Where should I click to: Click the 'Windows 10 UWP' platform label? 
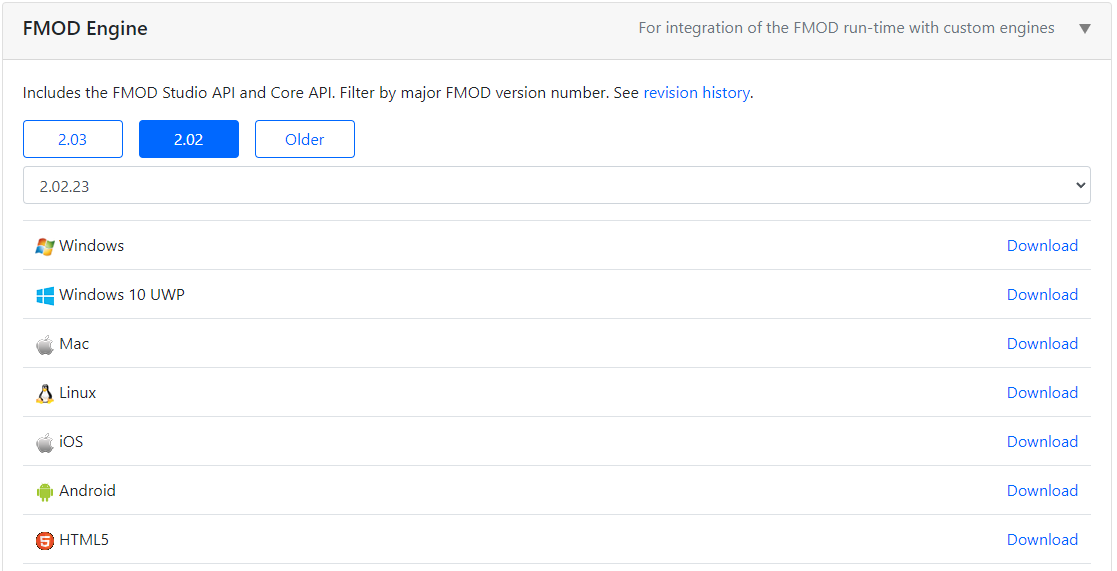tap(122, 295)
